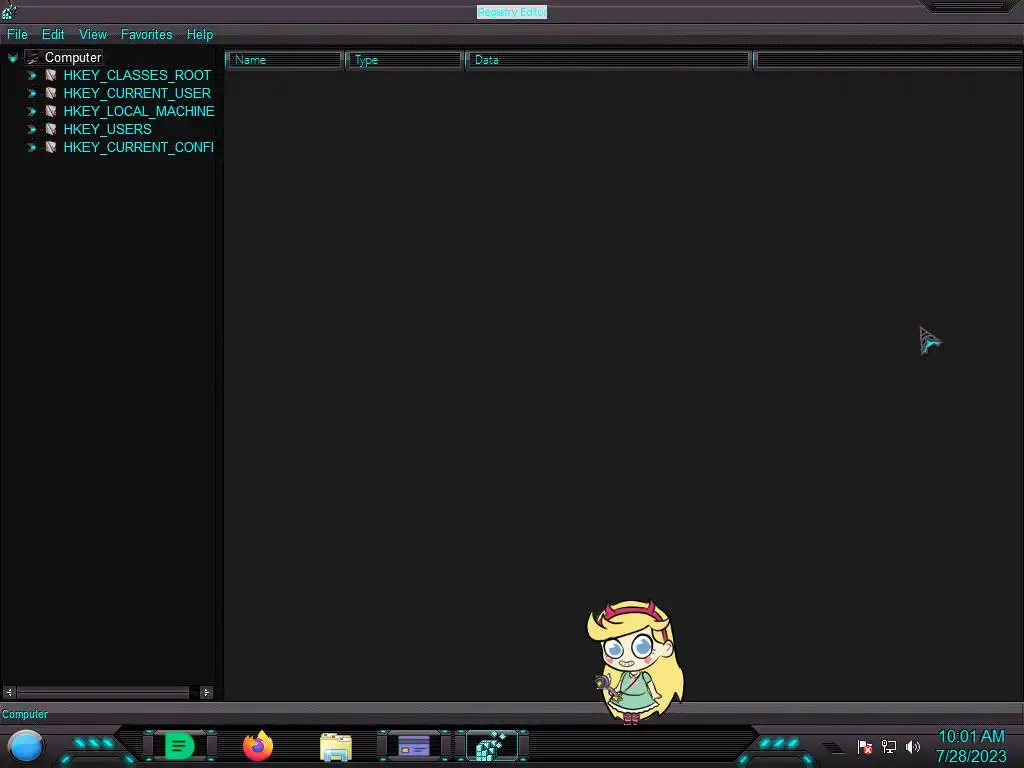Click the HKEY_LOCAL_MACHINE key icon

tap(50, 111)
